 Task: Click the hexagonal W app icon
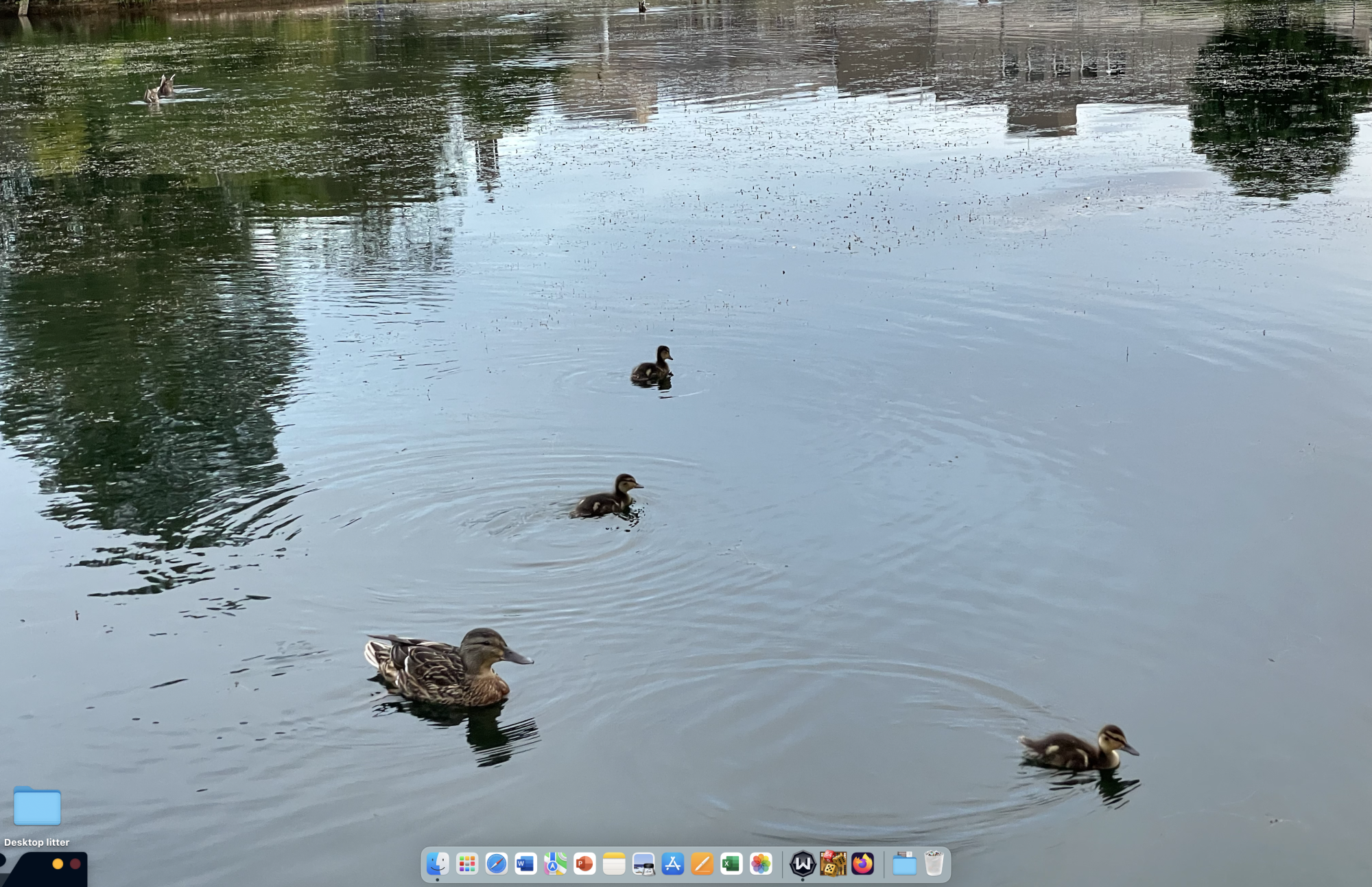(x=803, y=864)
